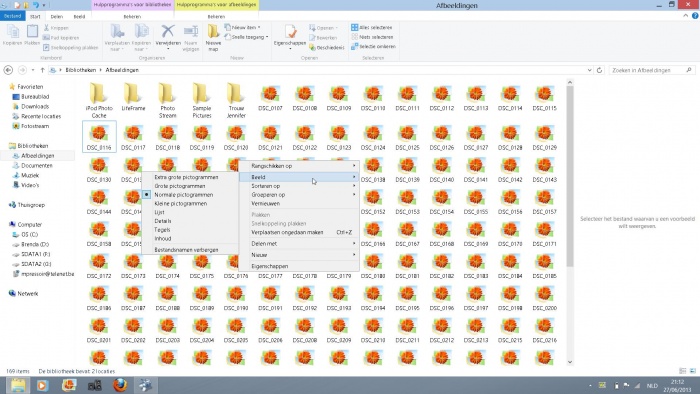The image size is (700, 394).
Task: Open the address bar history dropdown
Action: (x=589, y=70)
